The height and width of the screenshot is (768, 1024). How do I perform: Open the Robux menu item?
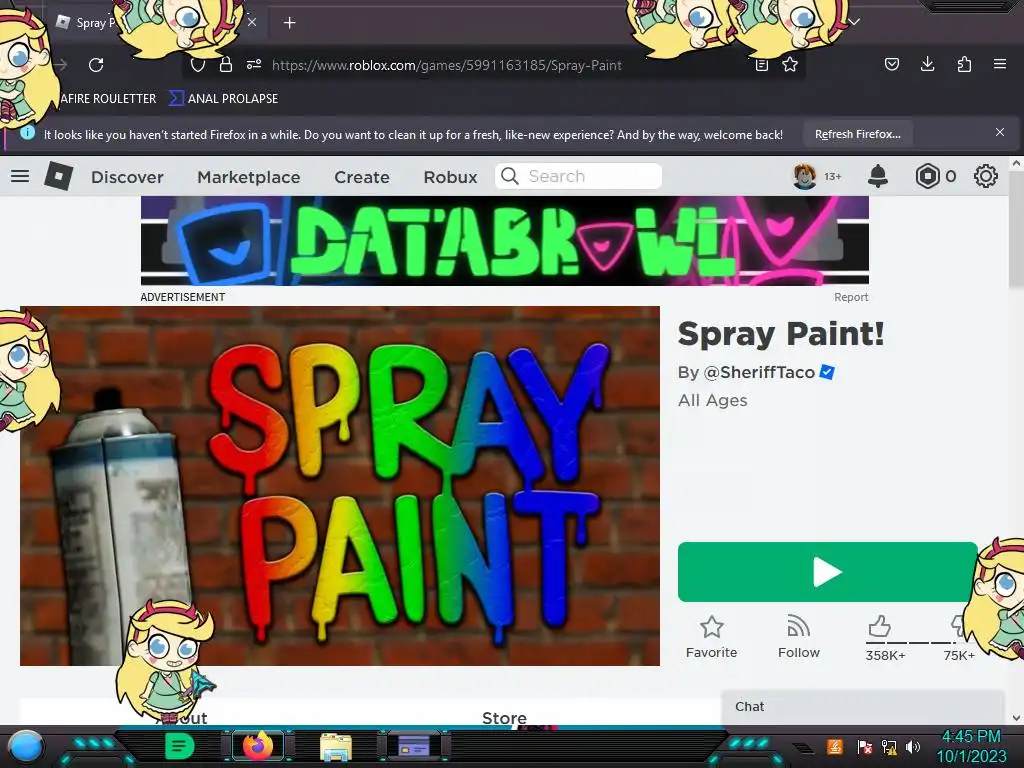[450, 177]
